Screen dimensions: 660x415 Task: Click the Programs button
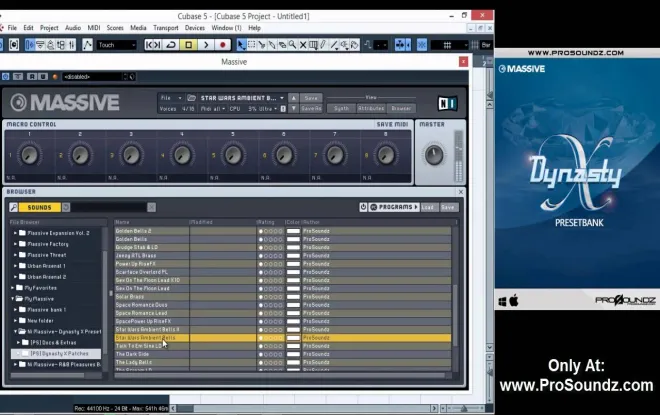point(394,207)
